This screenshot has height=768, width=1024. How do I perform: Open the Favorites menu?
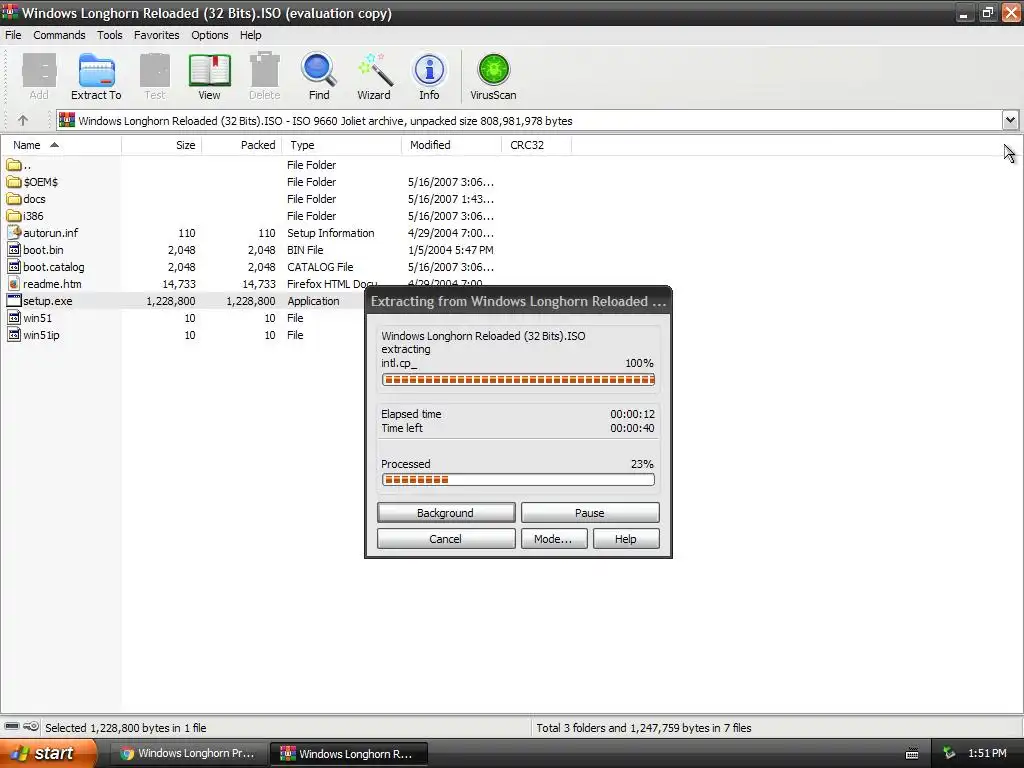[157, 35]
